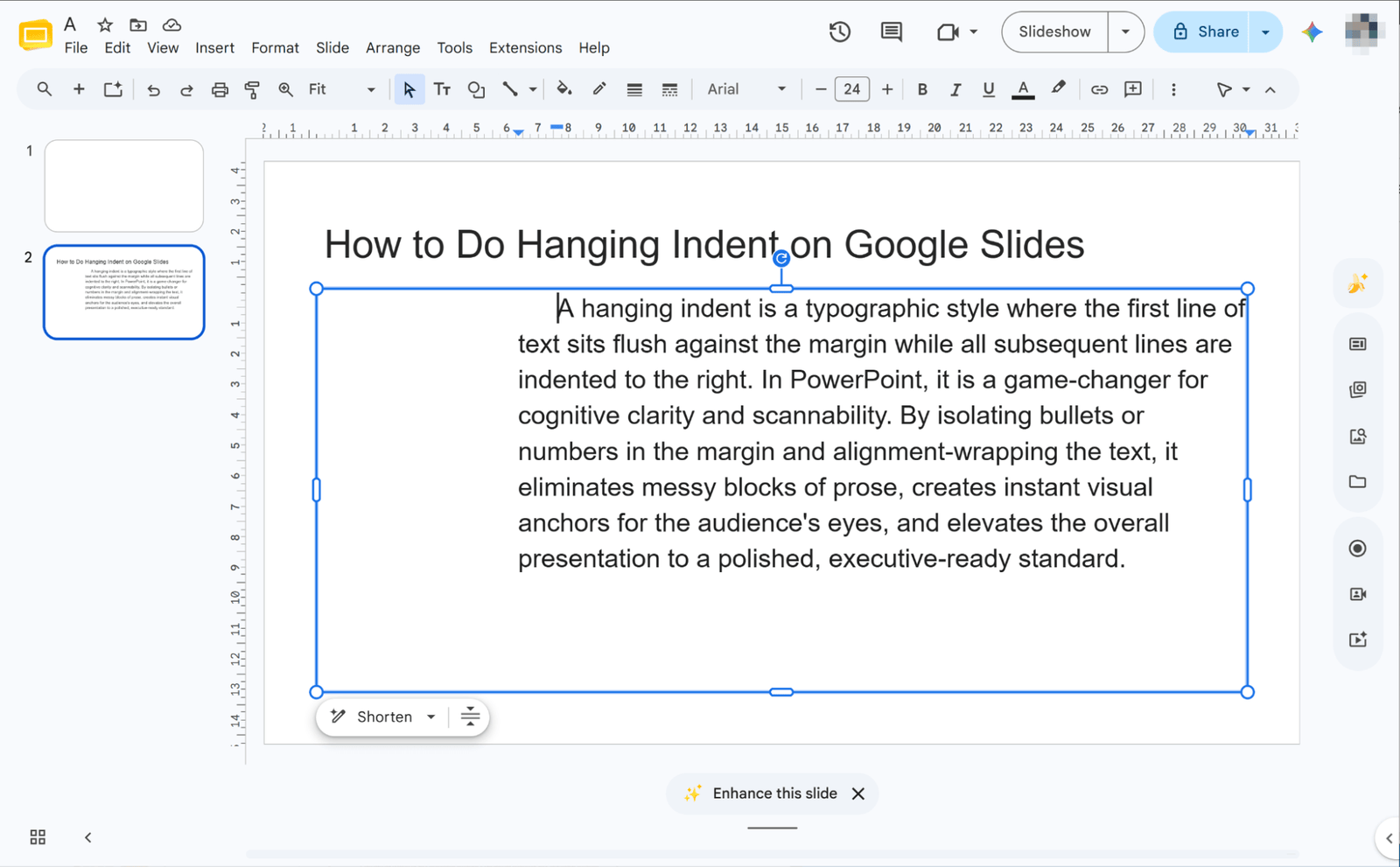Toggle bold formatting
1400x867 pixels.
tap(922, 89)
